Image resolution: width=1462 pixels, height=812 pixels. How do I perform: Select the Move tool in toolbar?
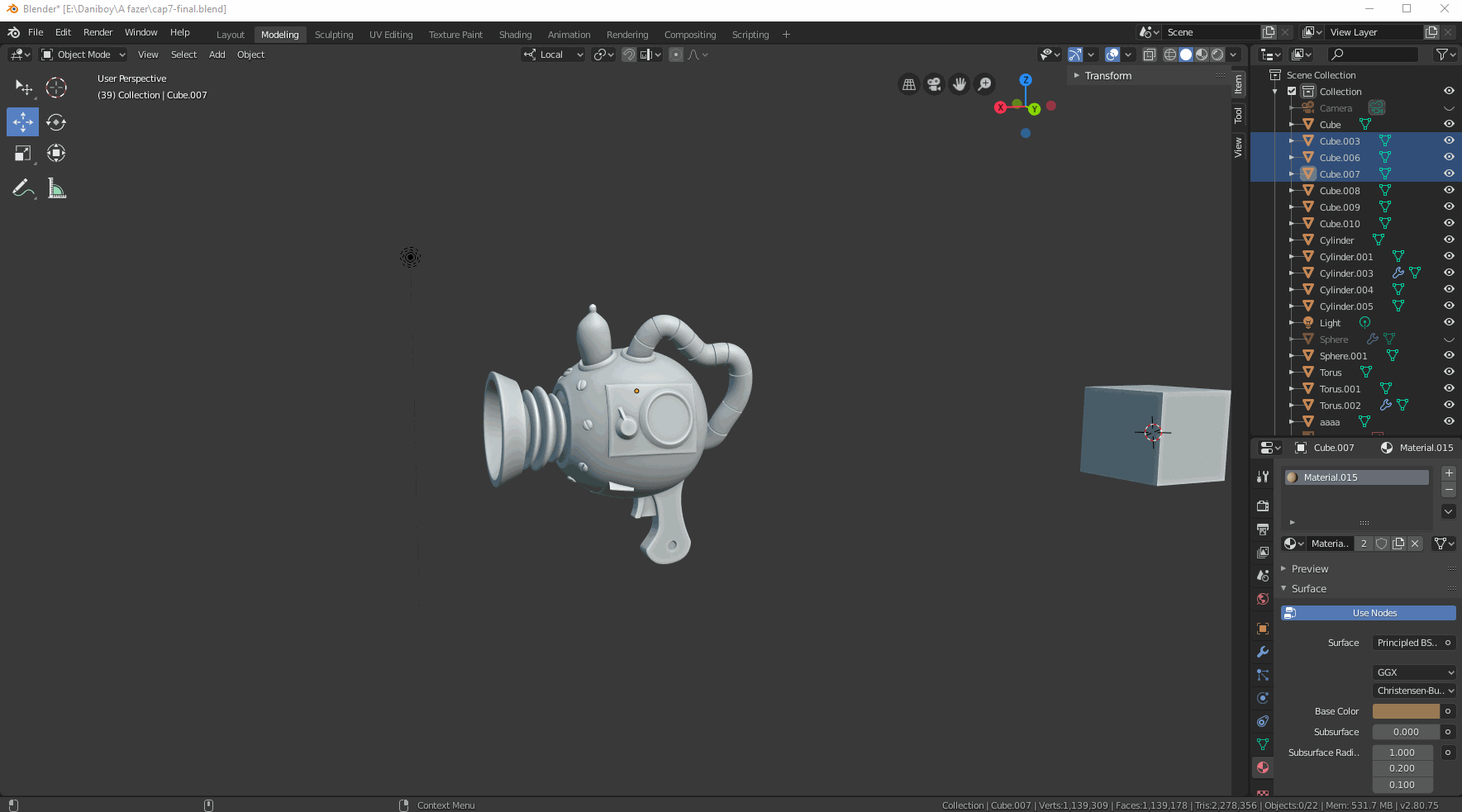click(x=23, y=122)
